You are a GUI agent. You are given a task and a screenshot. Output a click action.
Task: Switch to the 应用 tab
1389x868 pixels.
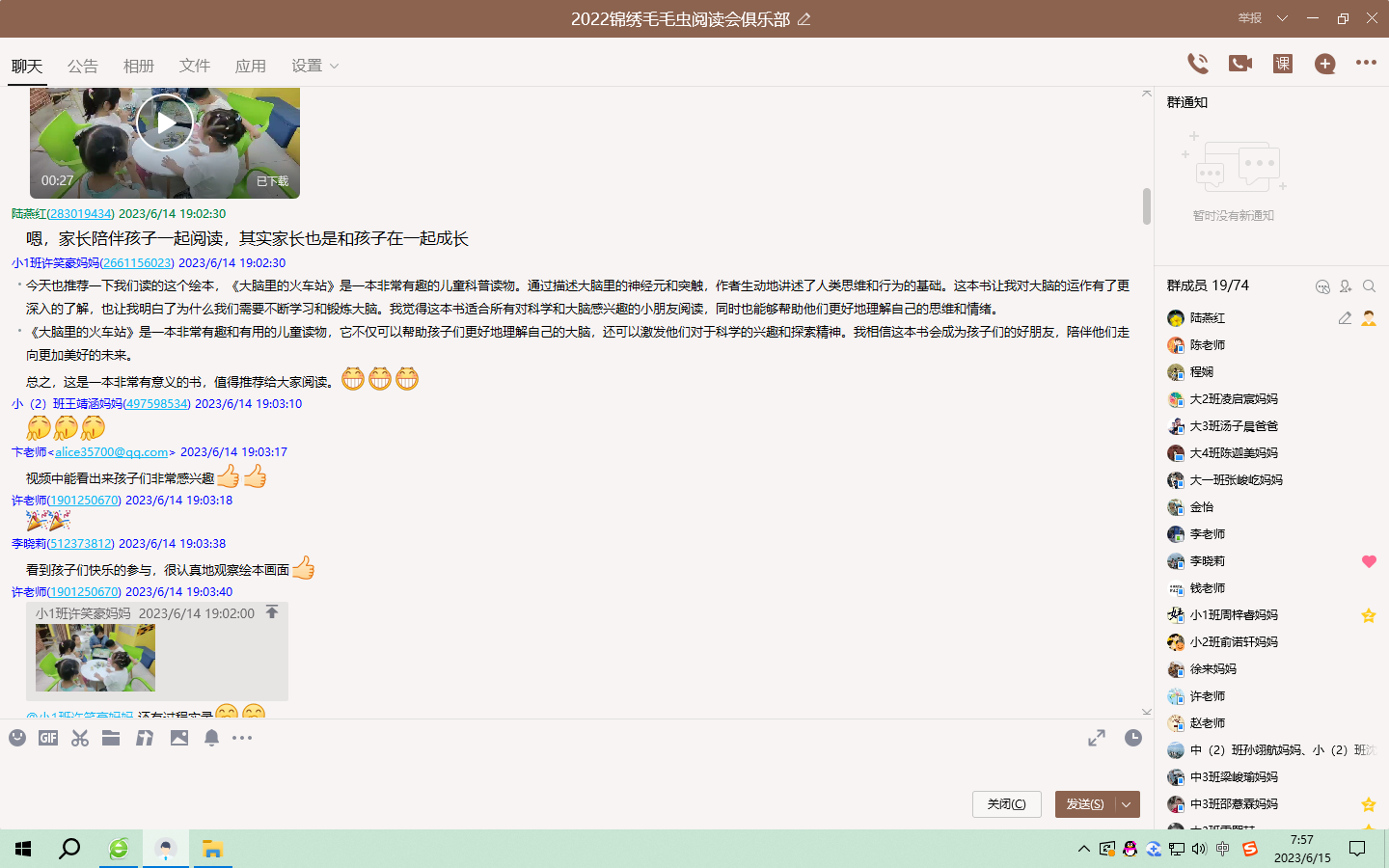pos(251,66)
